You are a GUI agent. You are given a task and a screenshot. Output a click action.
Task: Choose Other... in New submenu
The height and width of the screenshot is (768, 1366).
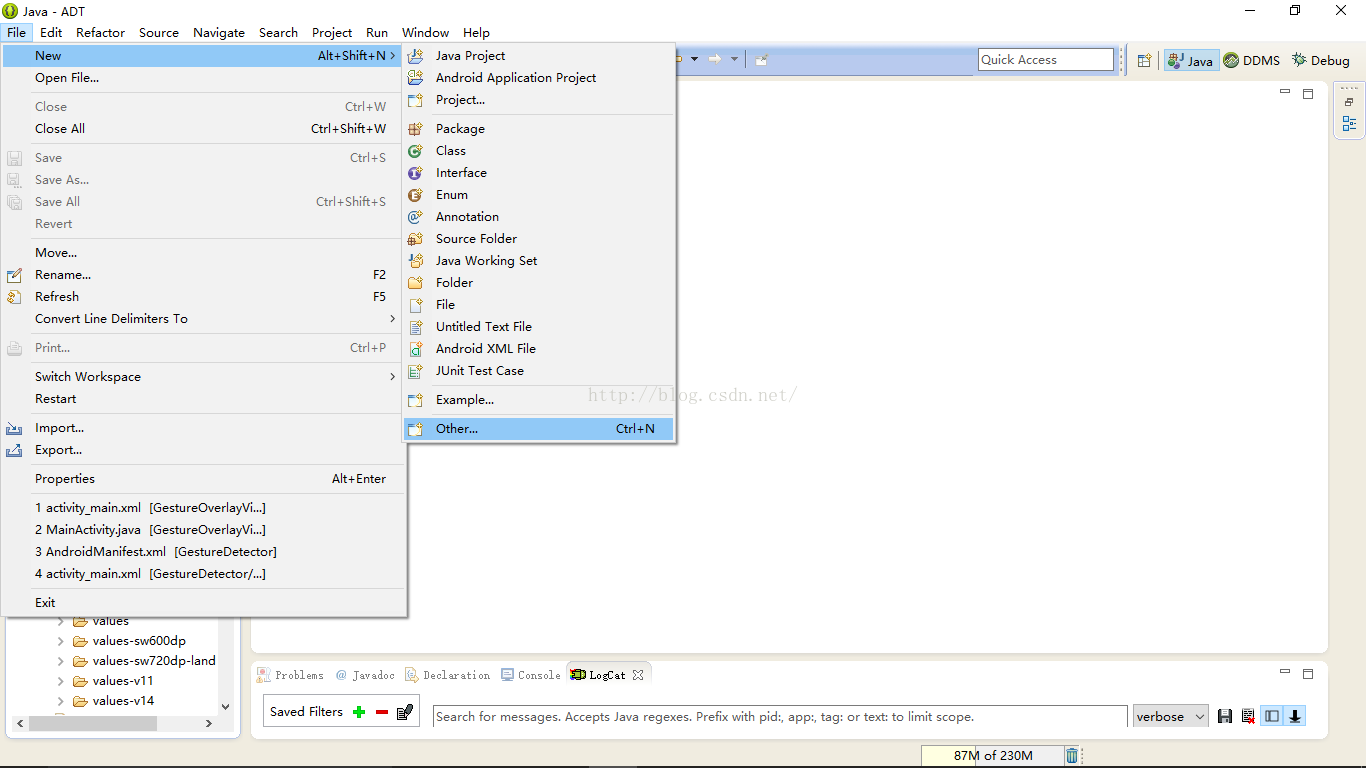pos(539,429)
